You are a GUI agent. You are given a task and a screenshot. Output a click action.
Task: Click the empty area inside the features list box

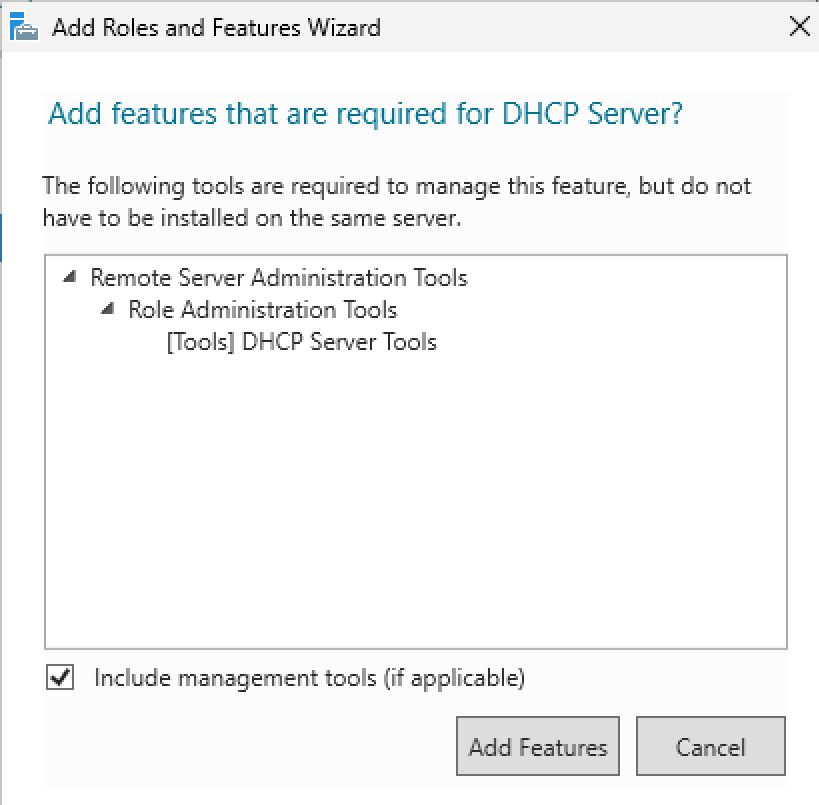click(415, 500)
